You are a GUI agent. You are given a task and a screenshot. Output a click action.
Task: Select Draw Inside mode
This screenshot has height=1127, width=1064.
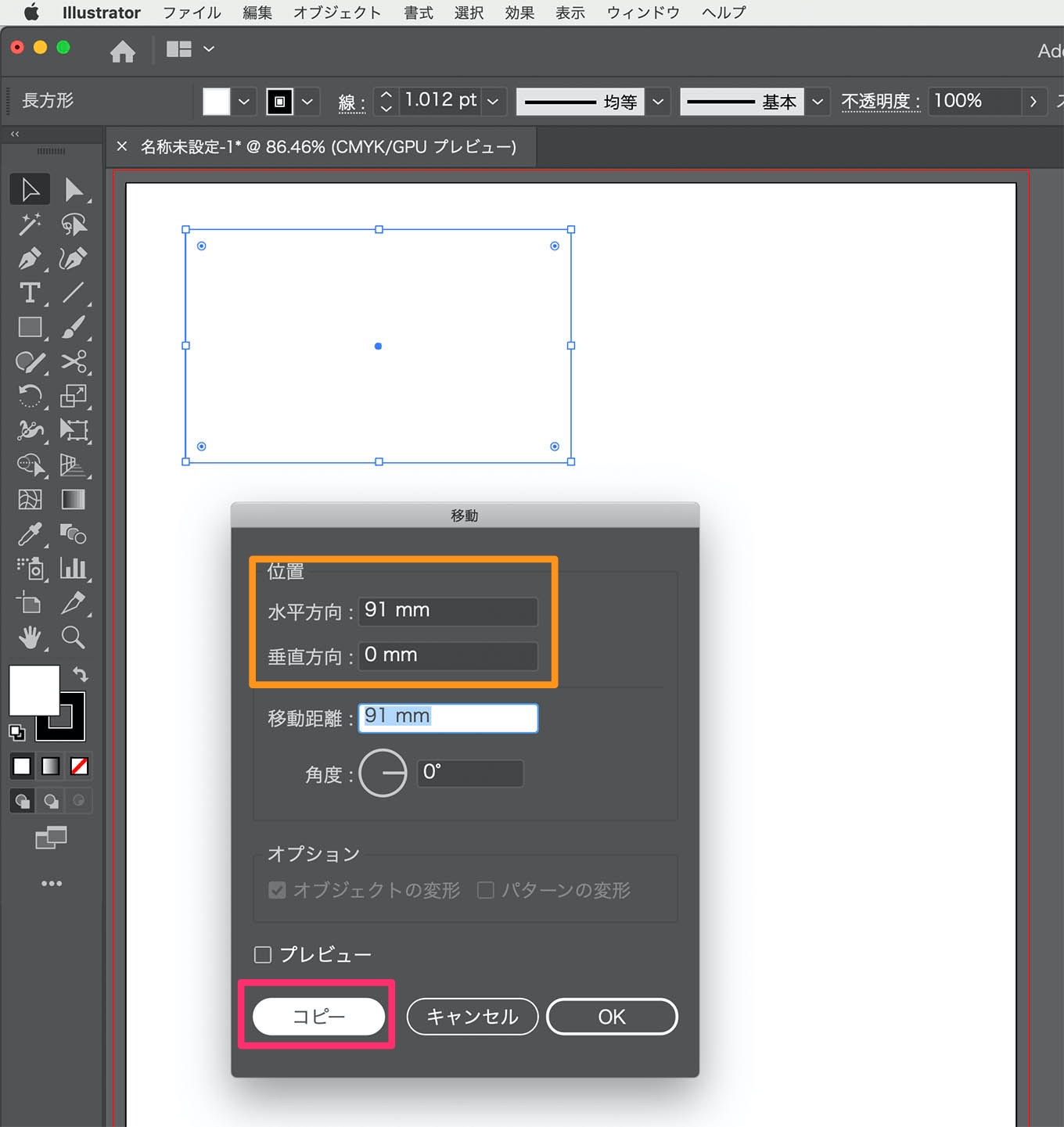tap(78, 801)
